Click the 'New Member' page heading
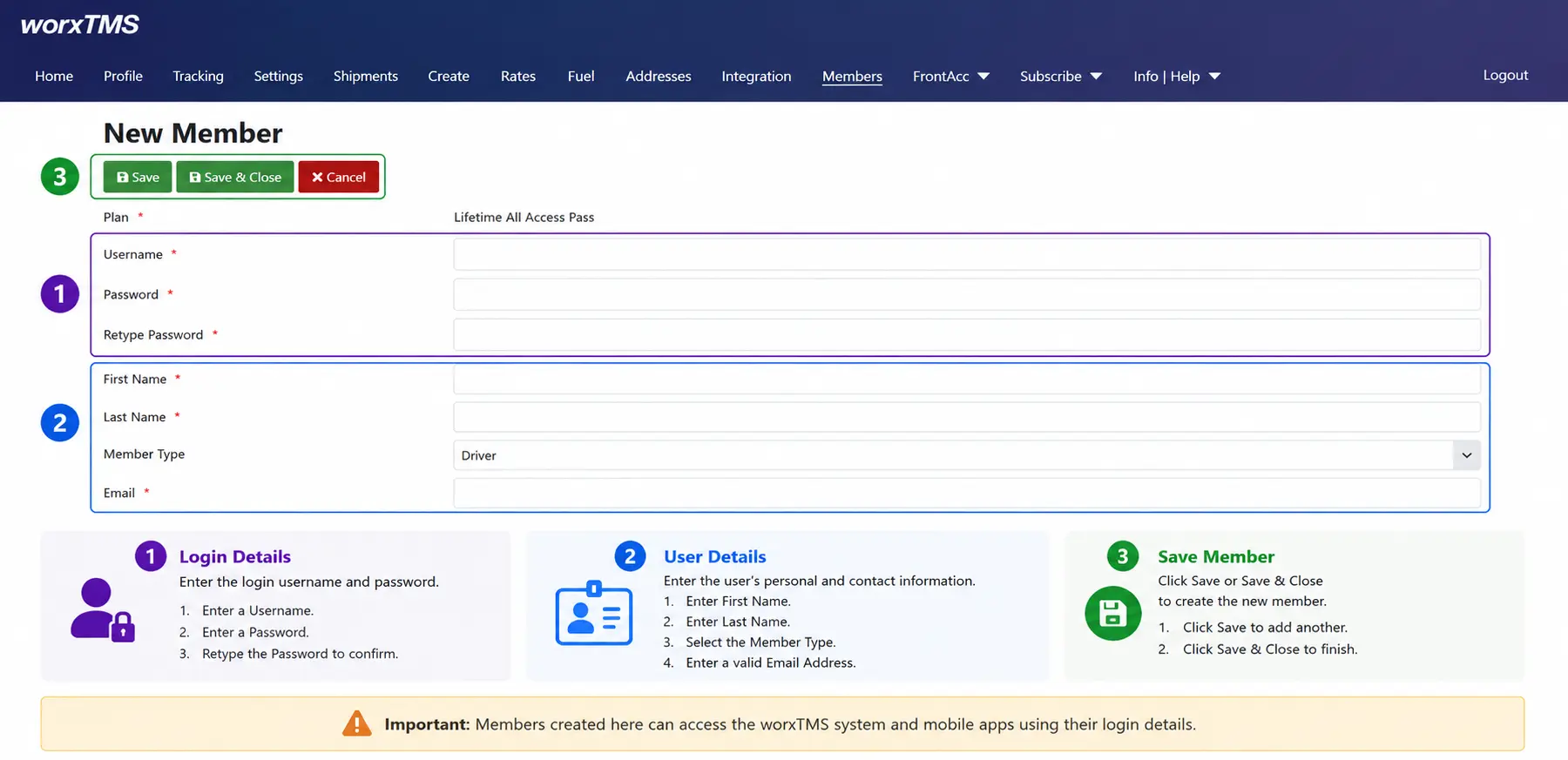Viewport: 1568px width, 760px height. 193,133
